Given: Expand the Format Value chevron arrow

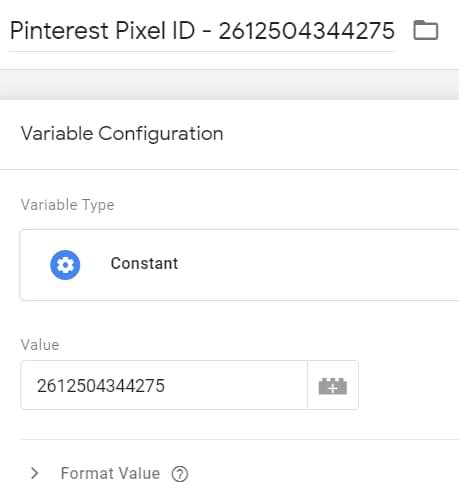Looking at the screenshot, I should click(x=34, y=473).
